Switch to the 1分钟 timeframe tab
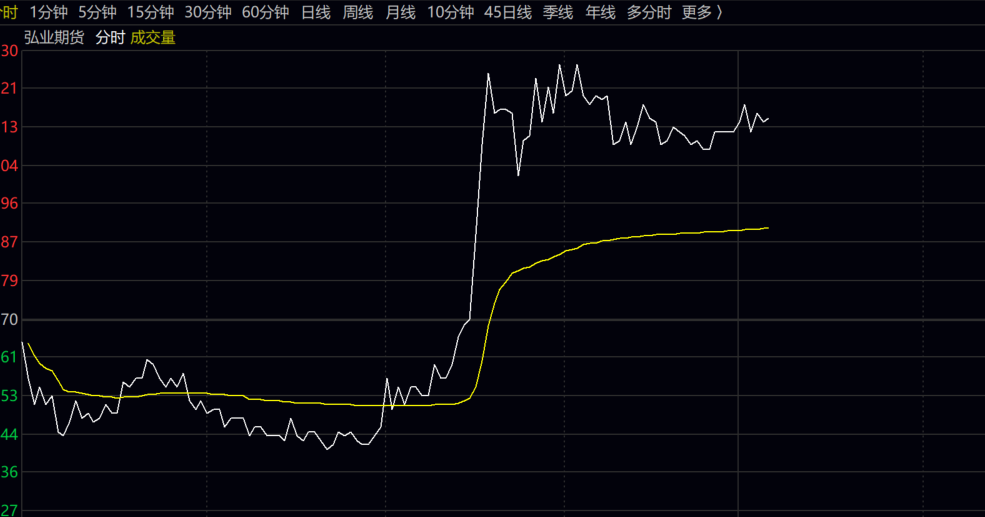Screen dimensions: 985x517 click(48, 13)
